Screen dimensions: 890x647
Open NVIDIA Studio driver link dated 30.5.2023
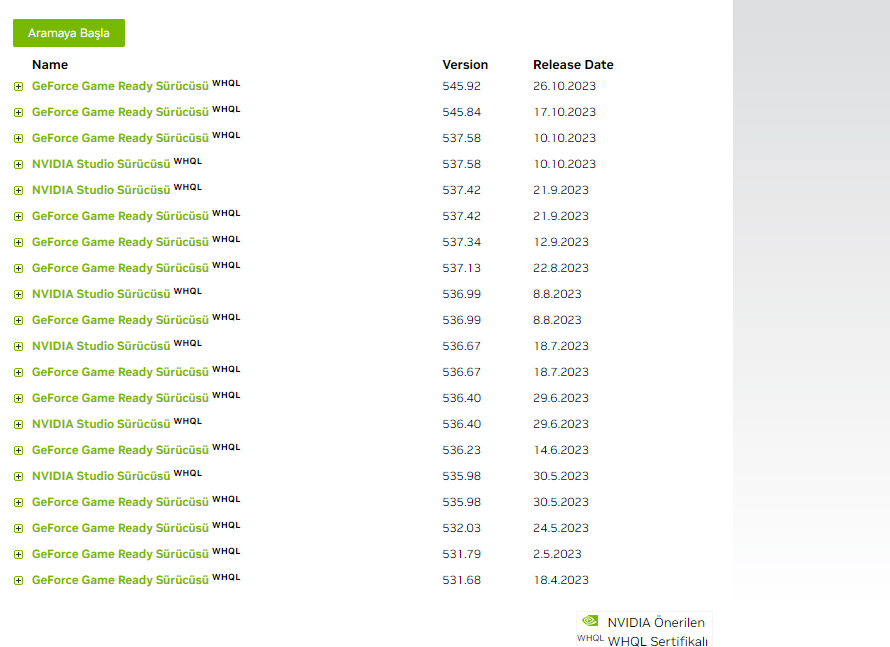[x=101, y=476]
